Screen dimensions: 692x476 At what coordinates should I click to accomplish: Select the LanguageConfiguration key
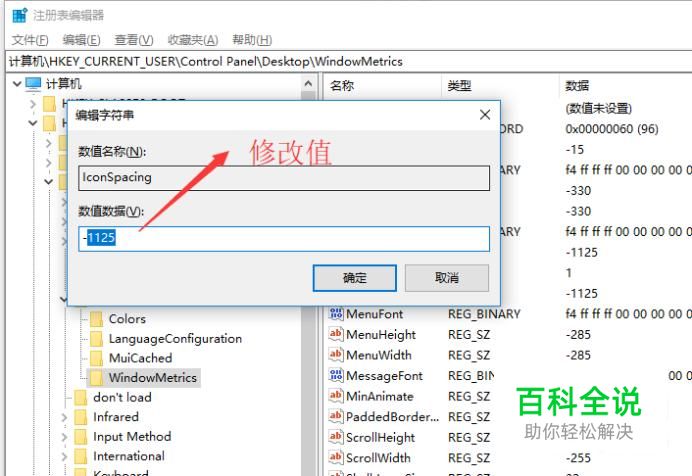[x=175, y=339]
